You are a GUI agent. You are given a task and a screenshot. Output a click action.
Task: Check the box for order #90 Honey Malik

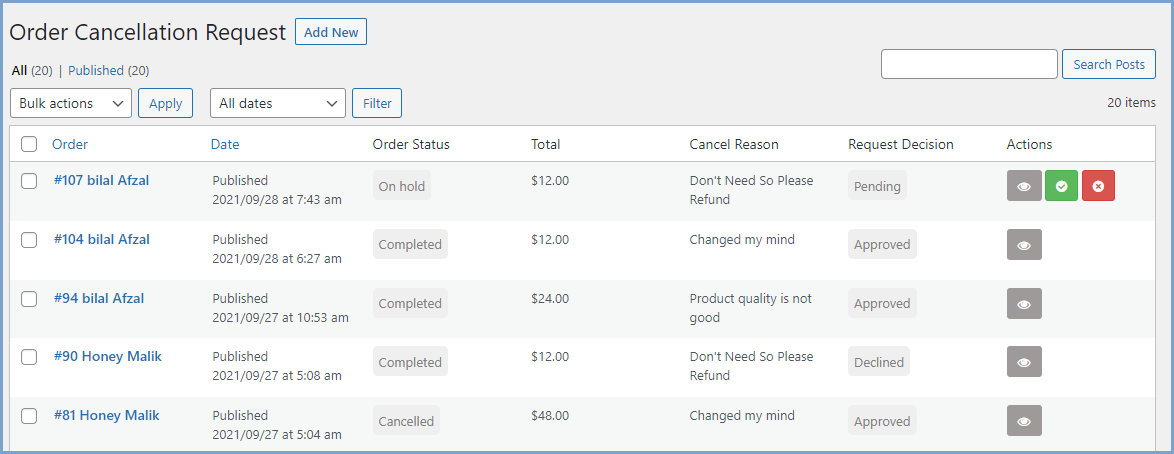(29, 357)
